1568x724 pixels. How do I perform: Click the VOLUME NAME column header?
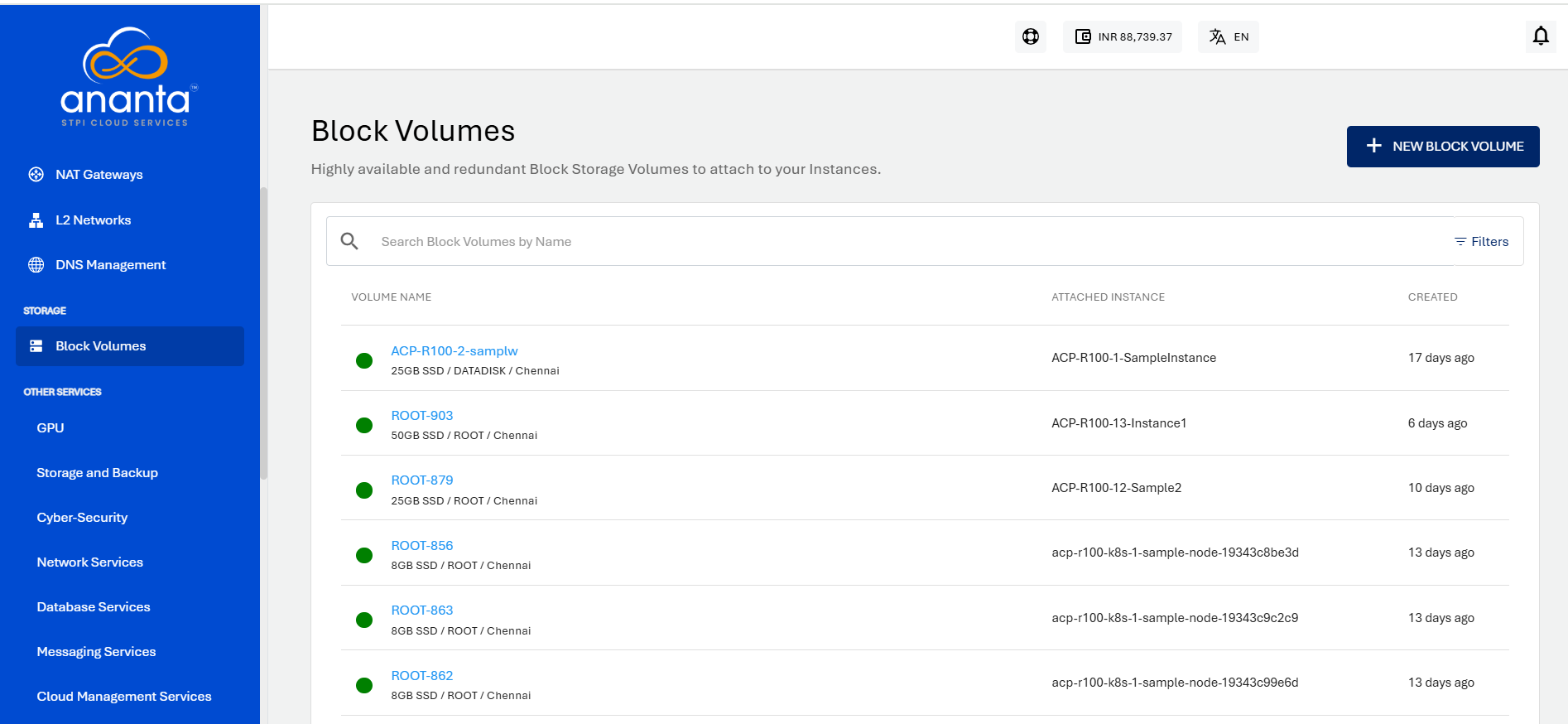391,297
